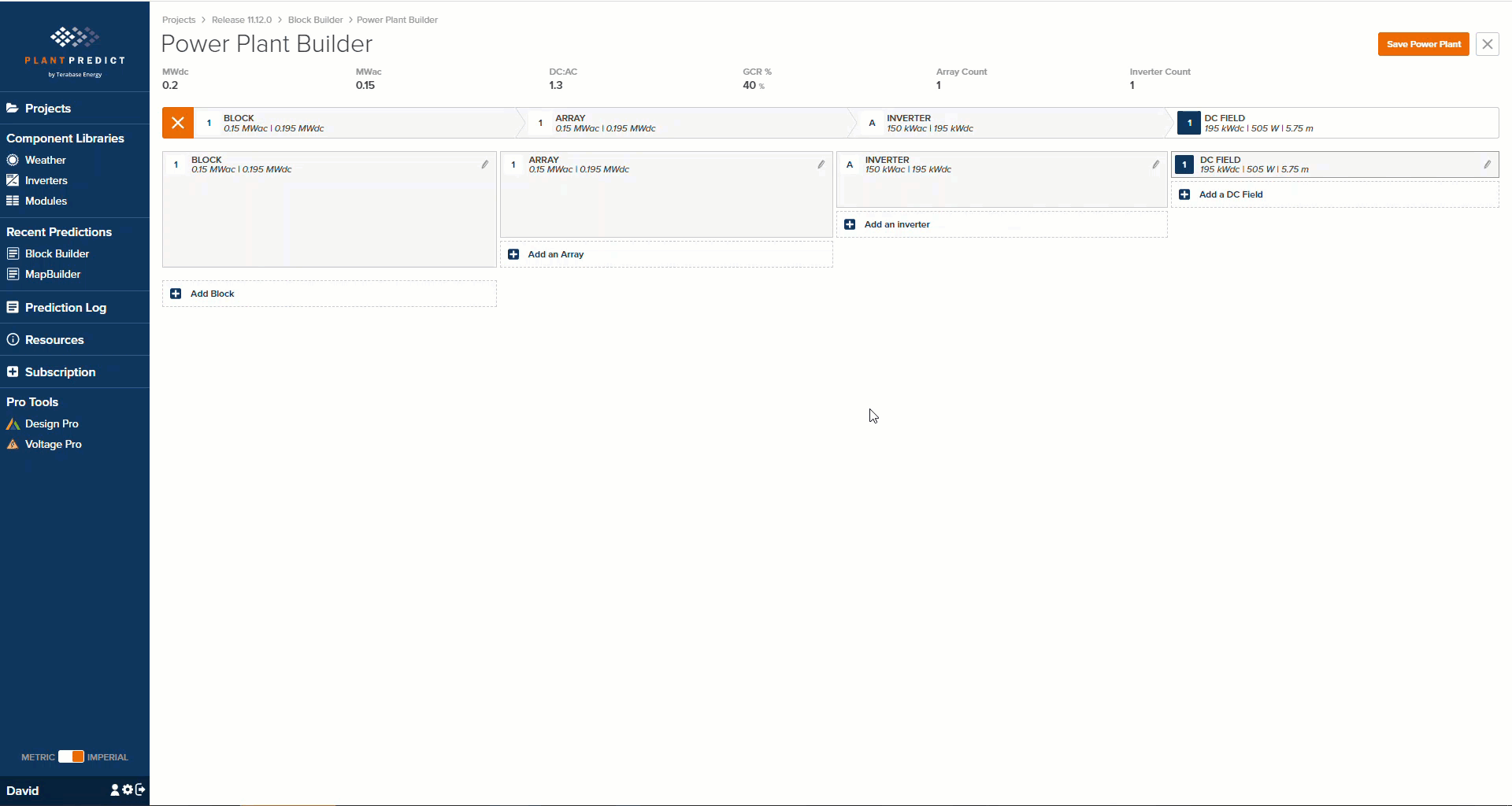Viewport: 1512px width, 806px height.
Task: Click the Power Plant Builder breadcrumb text
Action: (397, 20)
